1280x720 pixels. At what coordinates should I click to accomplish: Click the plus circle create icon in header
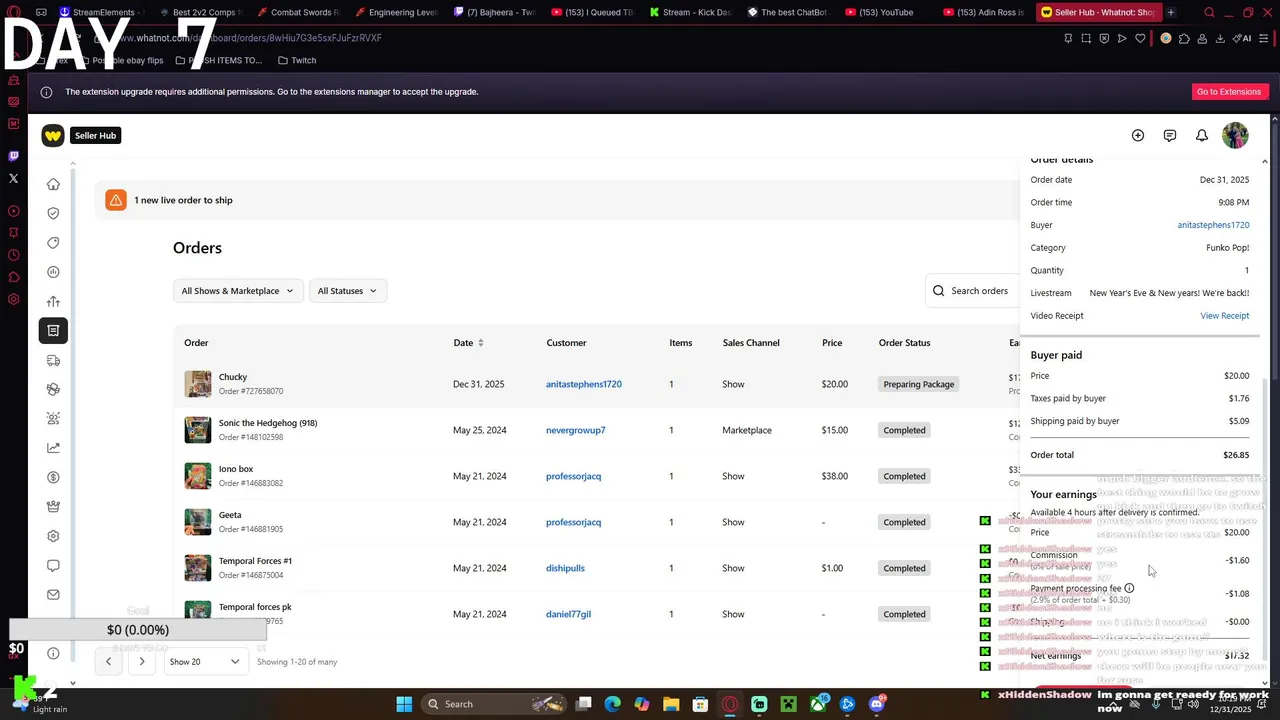point(1138,135)
